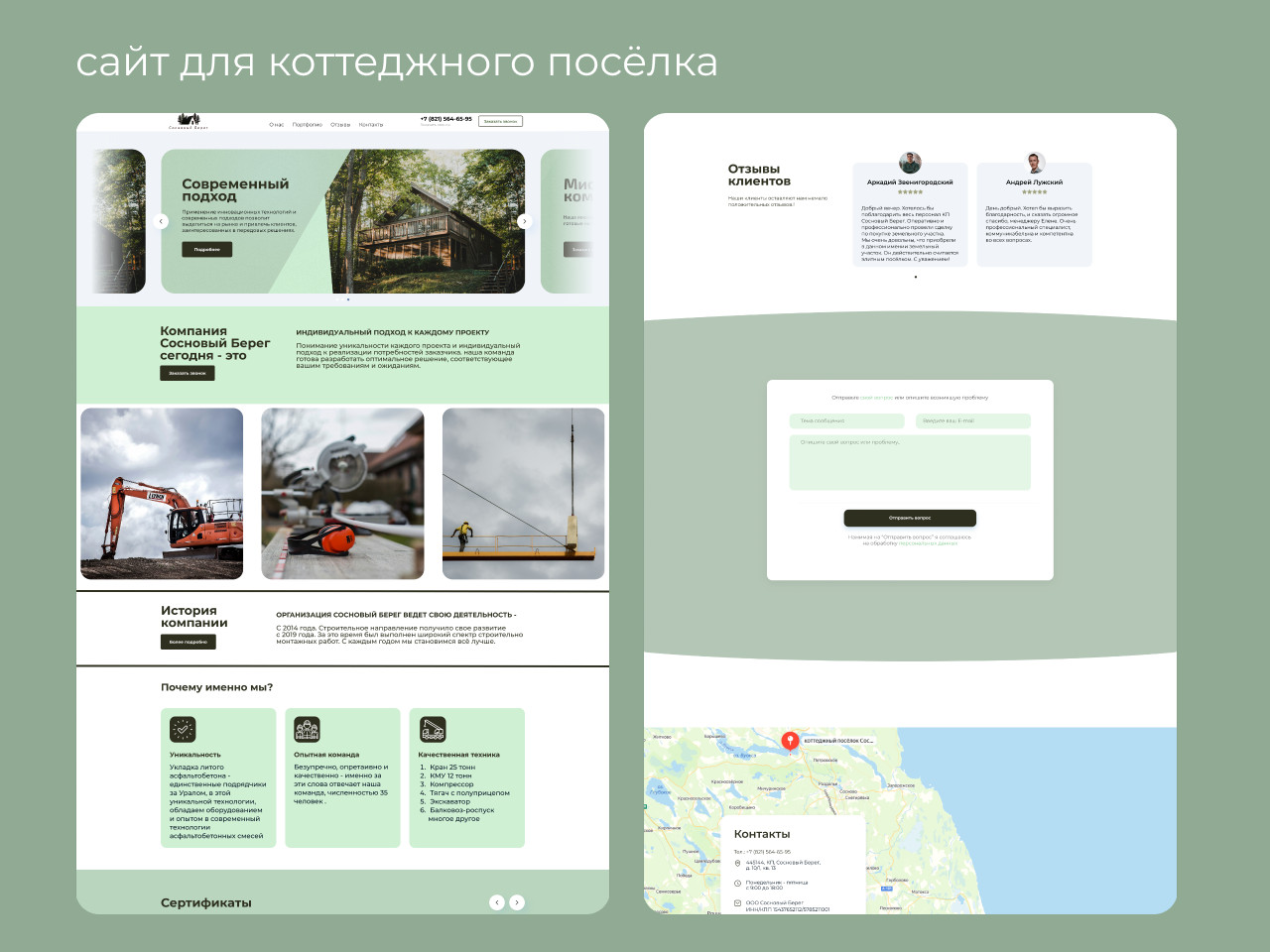The image size is (1270, 952).
Task: Click the phone number +7 (821) 564-65-95 in header
Action: (x=446, y=119)
